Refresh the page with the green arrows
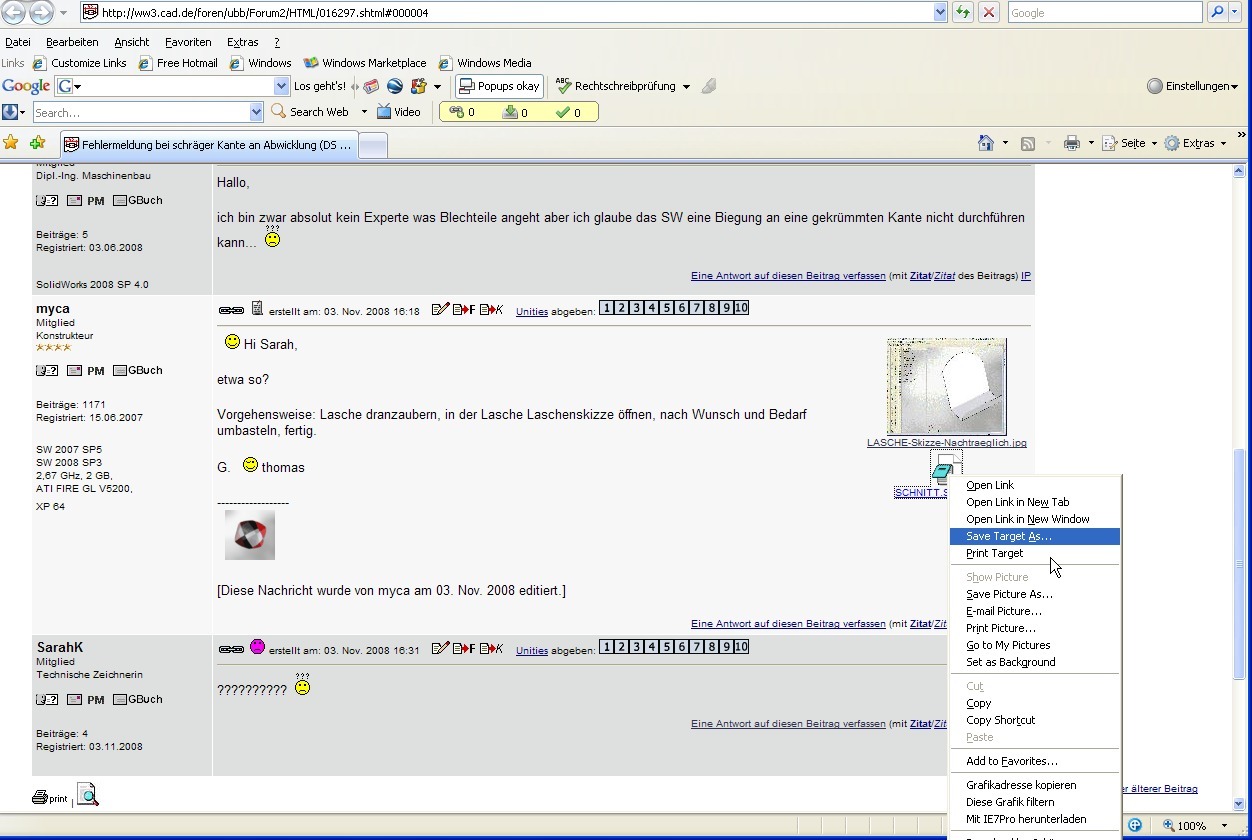The image size is (1252, 840). 963,12
